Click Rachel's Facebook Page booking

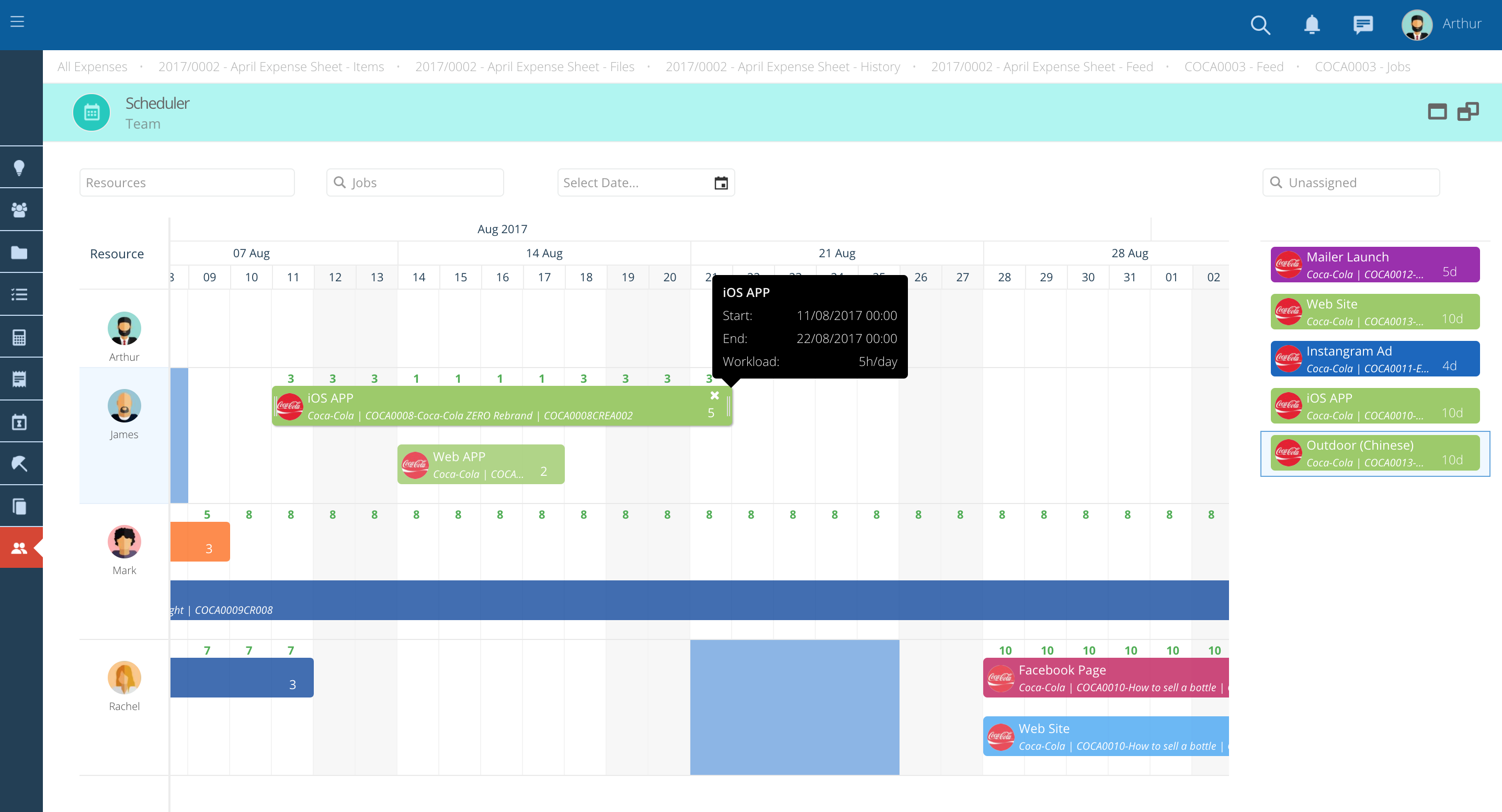tap(1106, 677)
